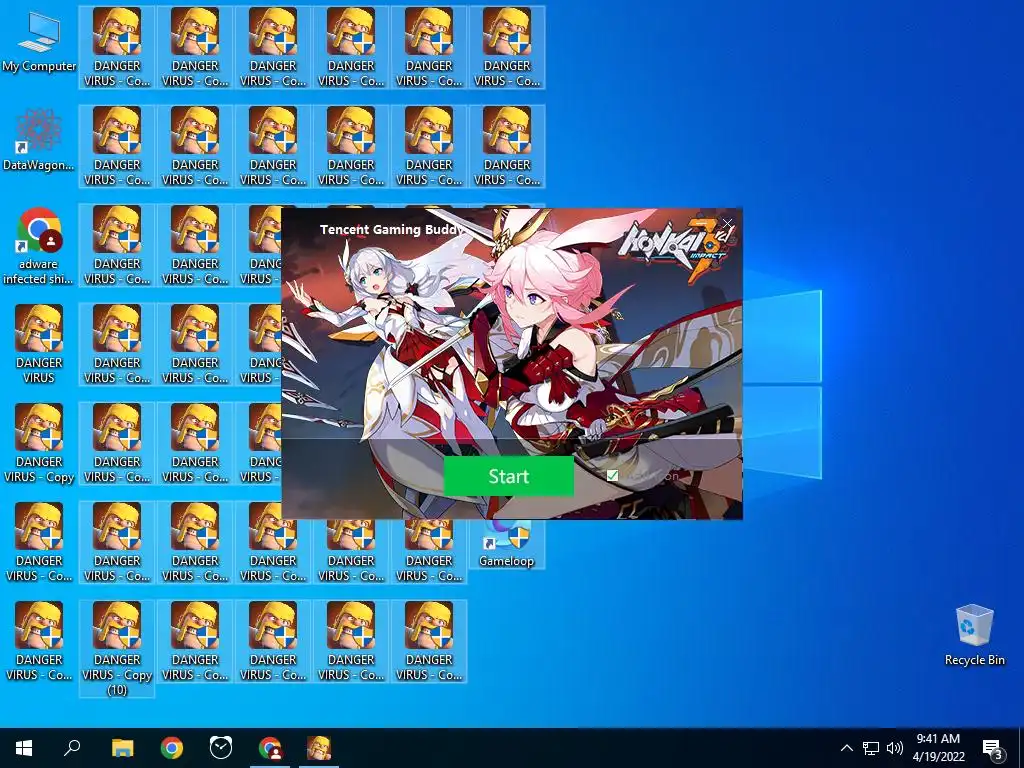This screenshot has width=1024, height=768.
Task: Switch to the barbarian-icon app on taskbar
Action: [319, 748]
